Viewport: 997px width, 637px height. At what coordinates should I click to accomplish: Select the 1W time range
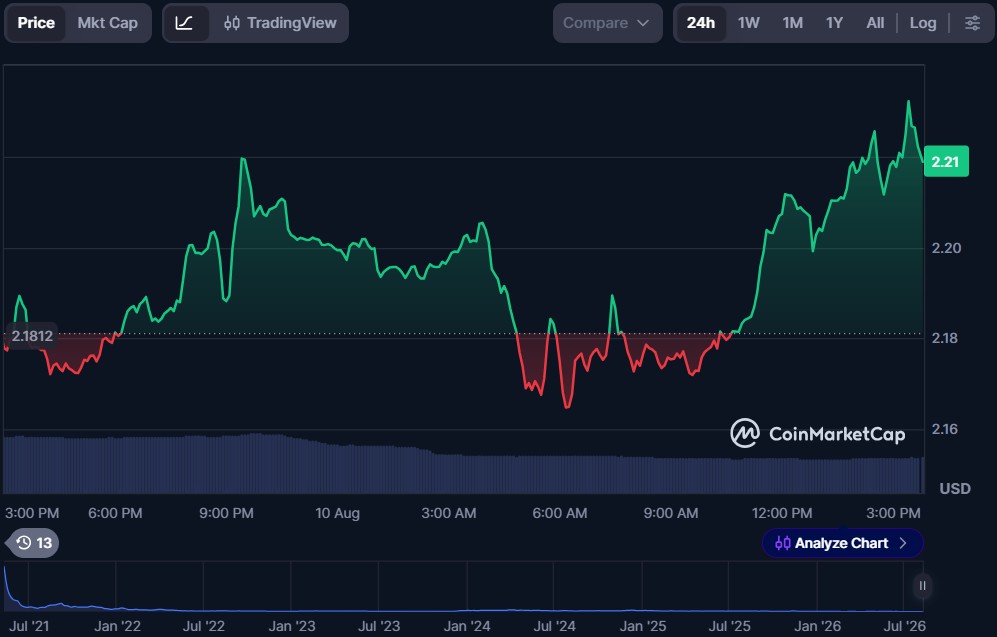748,23
